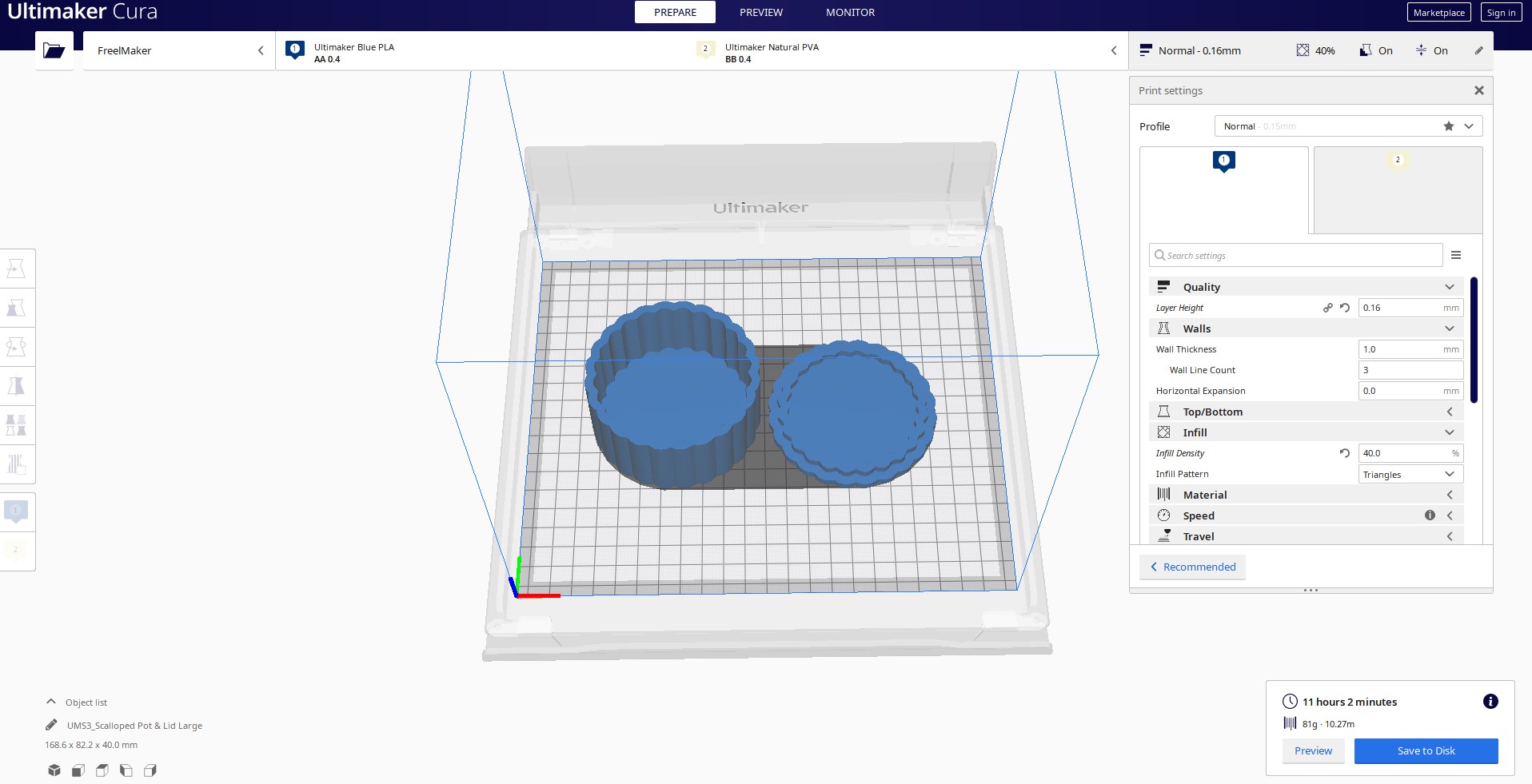Expand the Top/Bottom settings section

coord(1306,412)
